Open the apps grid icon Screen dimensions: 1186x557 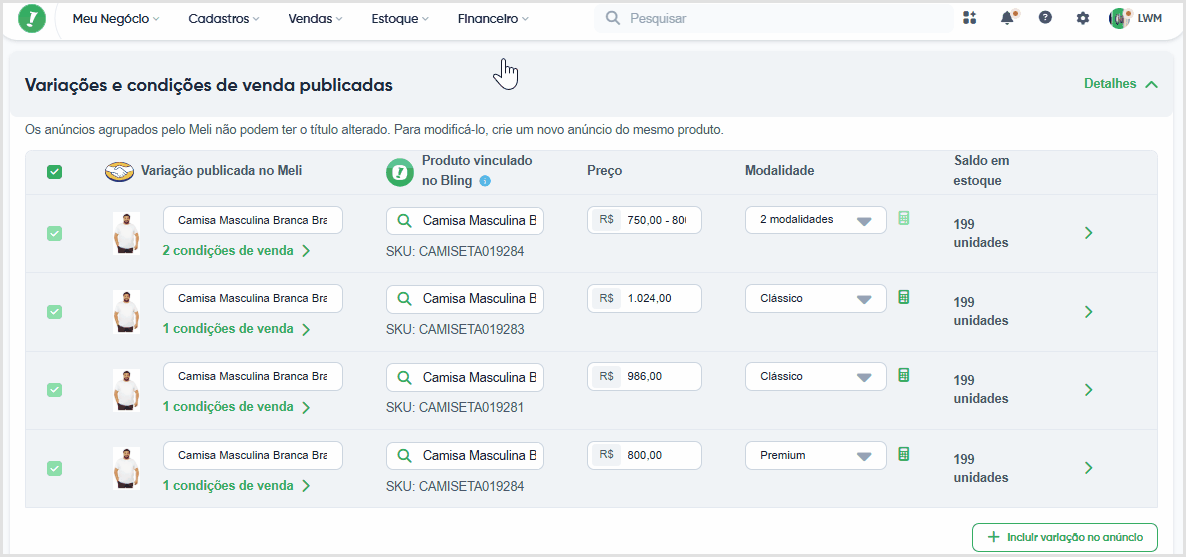(970, 18)
